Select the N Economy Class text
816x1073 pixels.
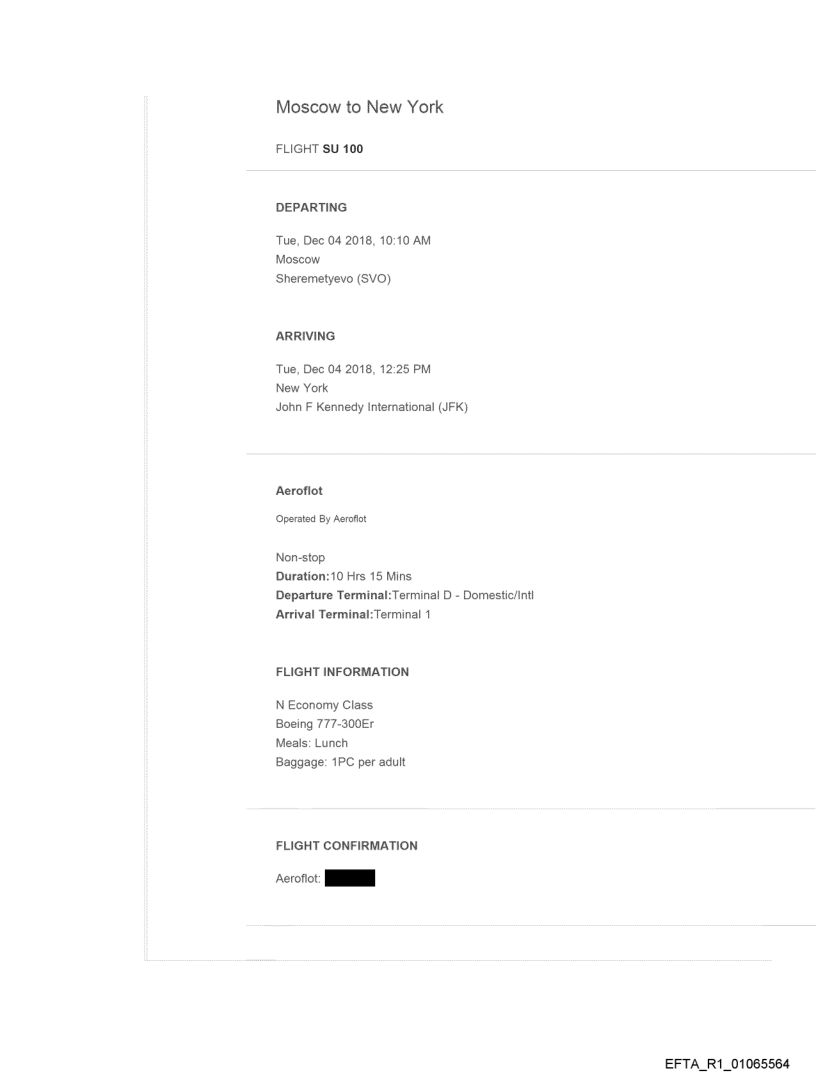[324, 706]
